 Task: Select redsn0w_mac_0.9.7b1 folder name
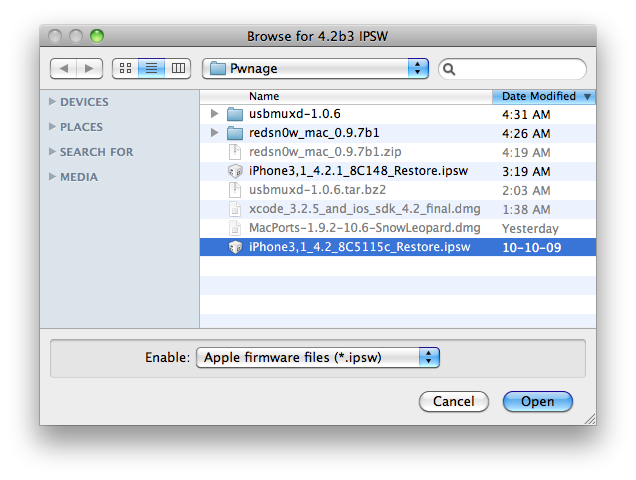pyautogui.click(x=314, y=133)
